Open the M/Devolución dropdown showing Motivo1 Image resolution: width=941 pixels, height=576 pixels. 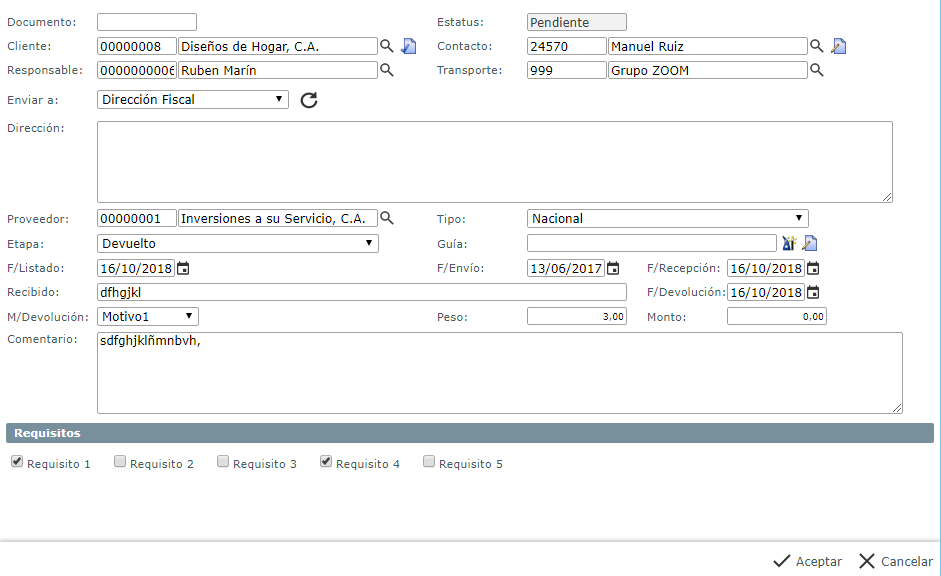click(148, 316)
